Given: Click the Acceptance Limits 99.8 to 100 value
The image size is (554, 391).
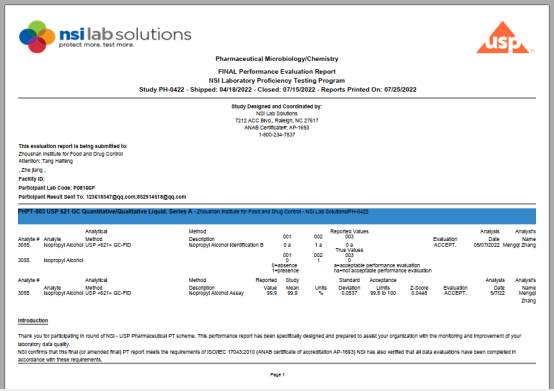Looking at the screenshot, I should coord(383,293).
